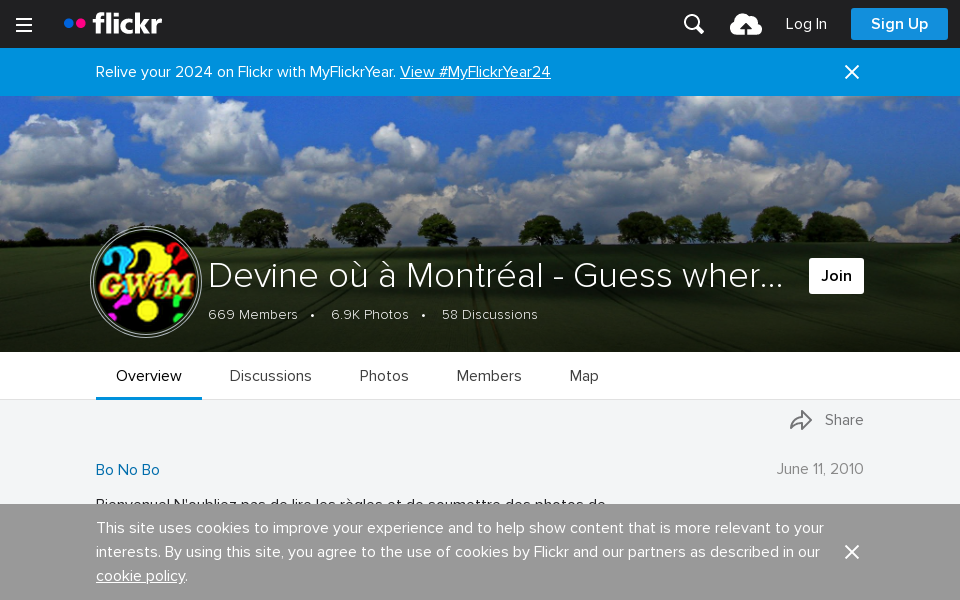The width and height of the screenshot is (960, 600).
Task: Close the cookie notice bar
Action: point(851,552)
